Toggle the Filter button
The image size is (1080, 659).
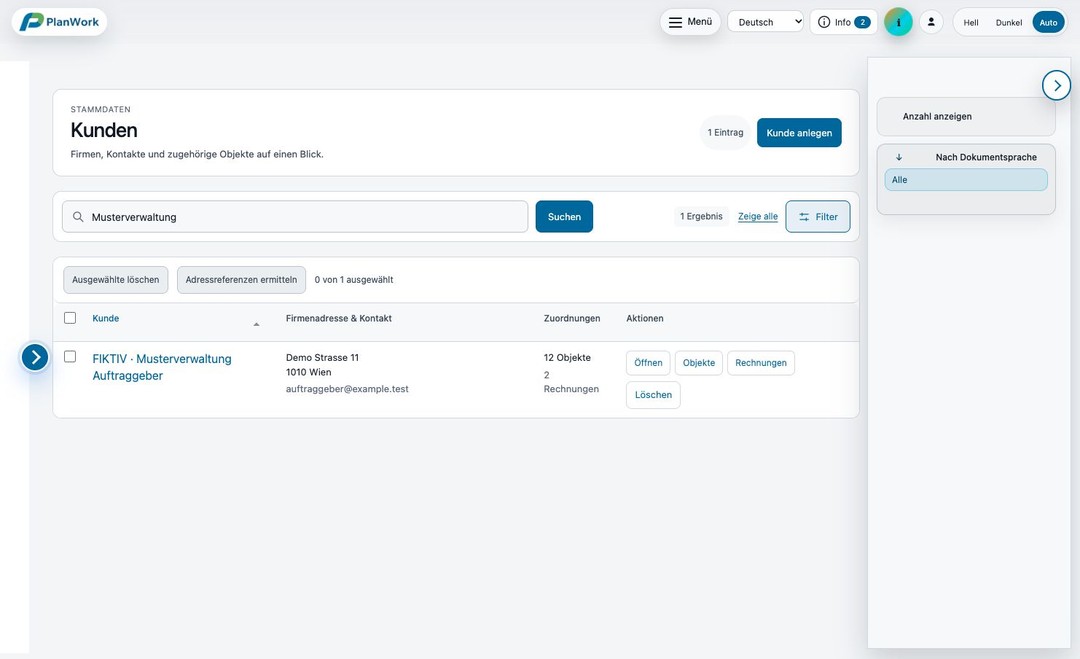(x=818, y=217)
